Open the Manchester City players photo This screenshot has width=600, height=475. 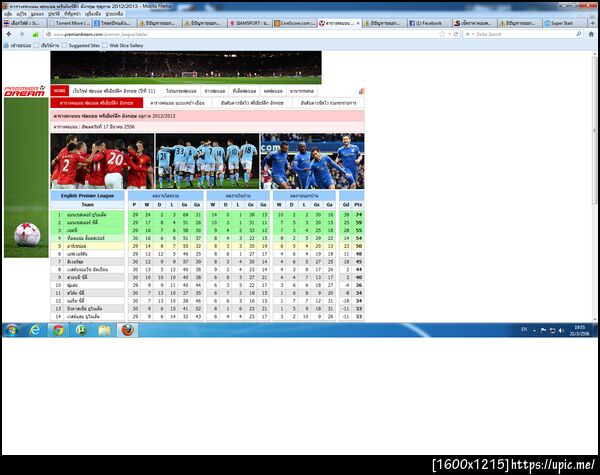[207, 161]
